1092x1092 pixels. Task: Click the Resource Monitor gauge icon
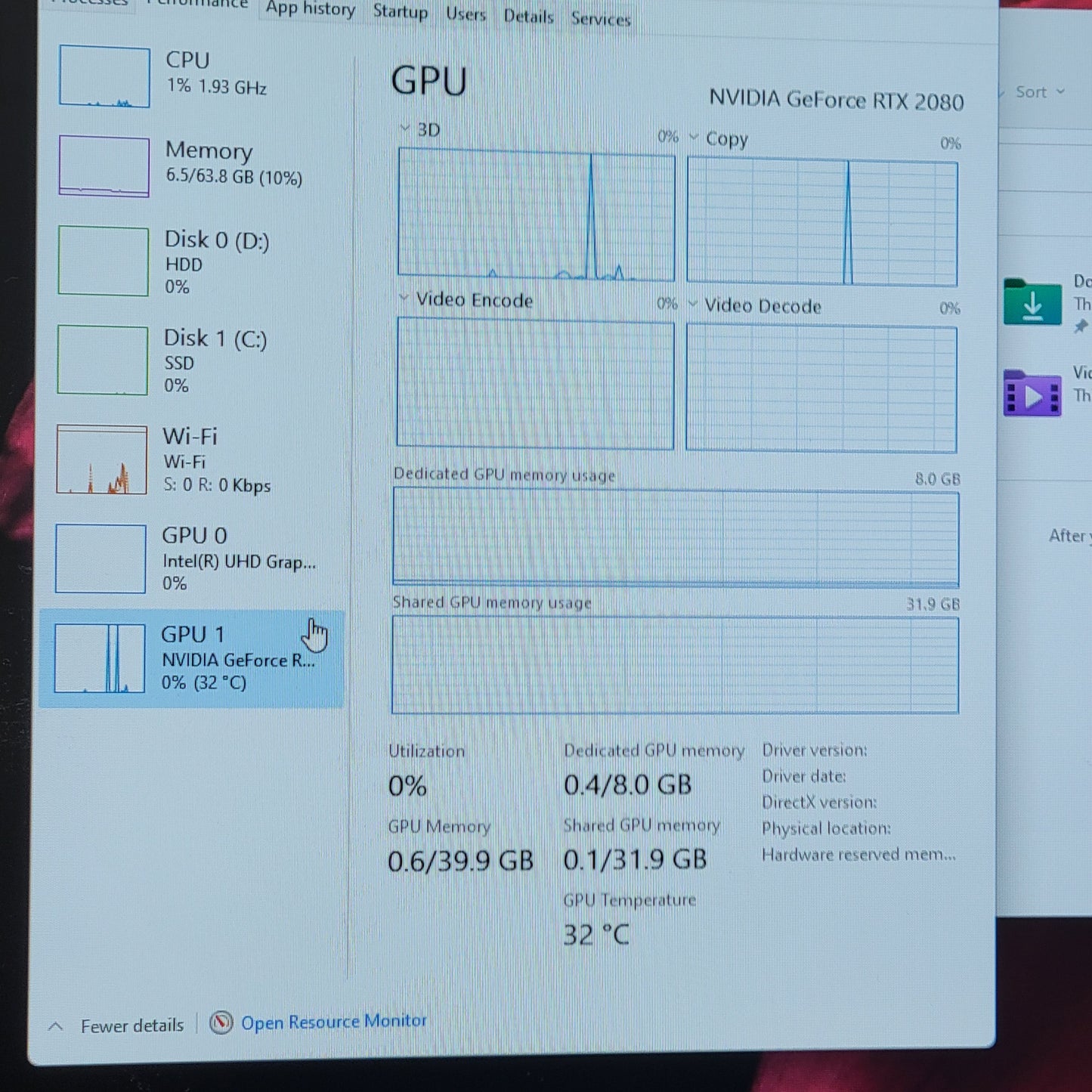(x=221, y=1023)
